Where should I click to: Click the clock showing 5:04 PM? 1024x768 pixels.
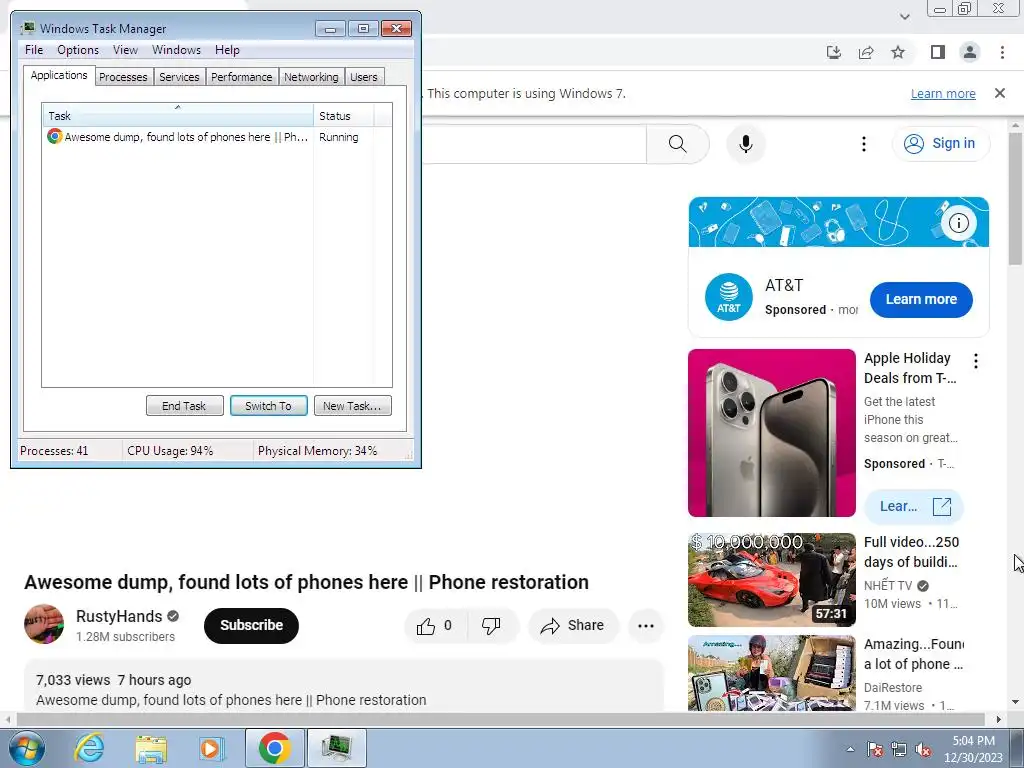point(973,741)
